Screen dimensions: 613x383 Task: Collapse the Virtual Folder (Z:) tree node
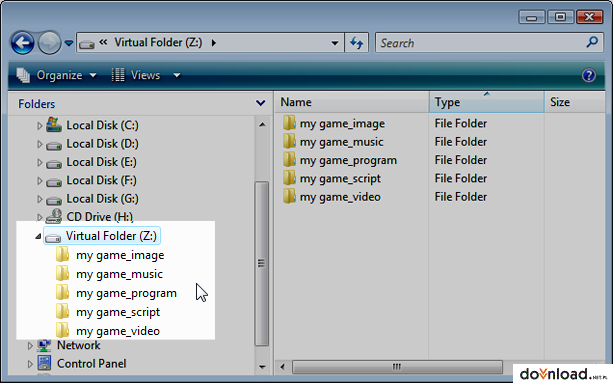(38, 236)
